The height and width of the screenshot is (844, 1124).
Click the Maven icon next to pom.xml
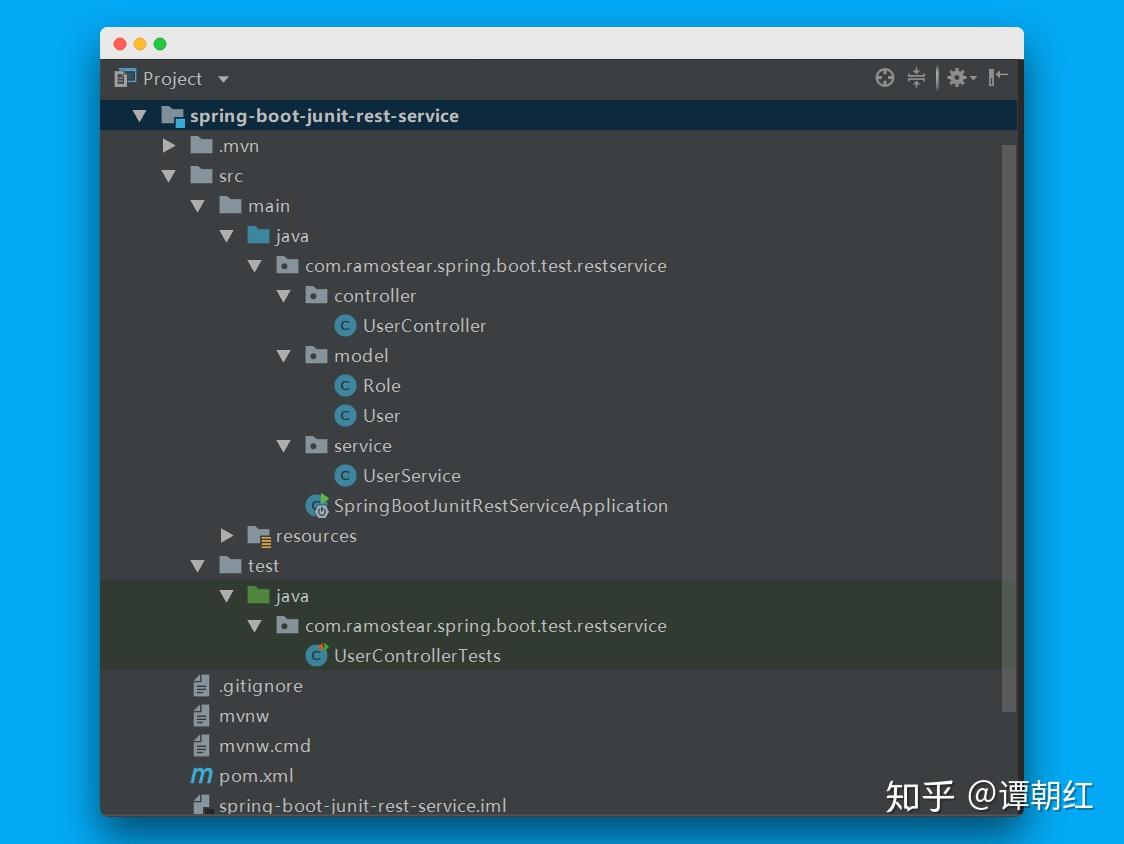[201, 775]
